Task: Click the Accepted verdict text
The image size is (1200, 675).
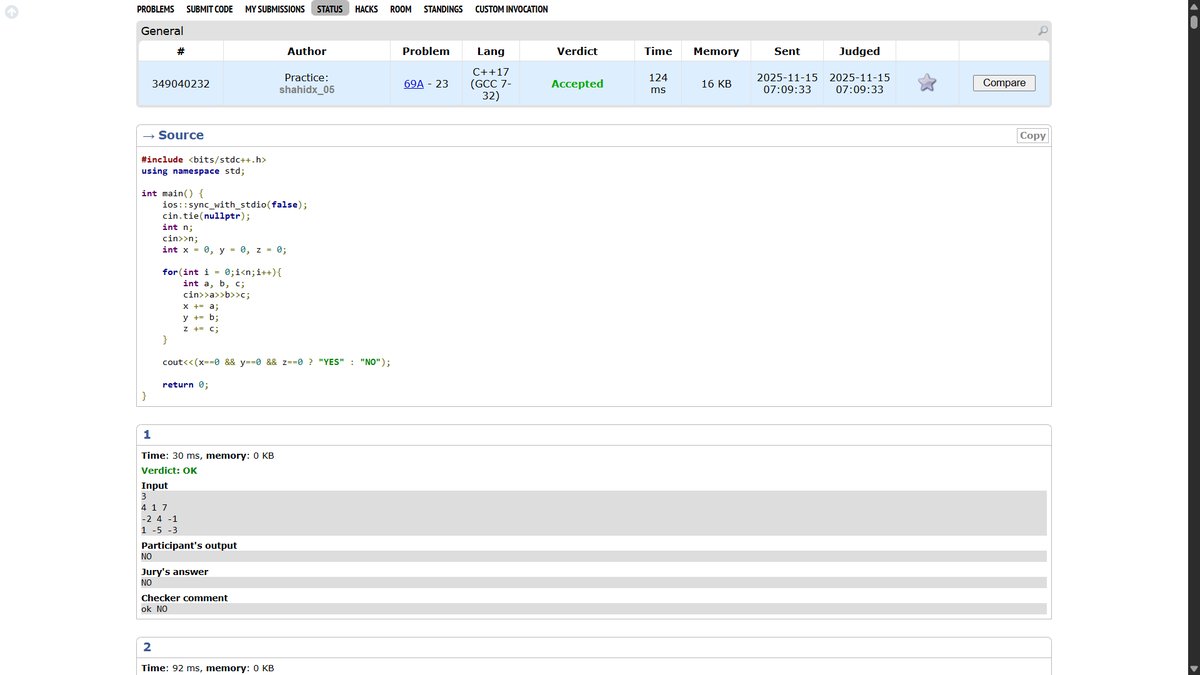Action: pos(577,84)
